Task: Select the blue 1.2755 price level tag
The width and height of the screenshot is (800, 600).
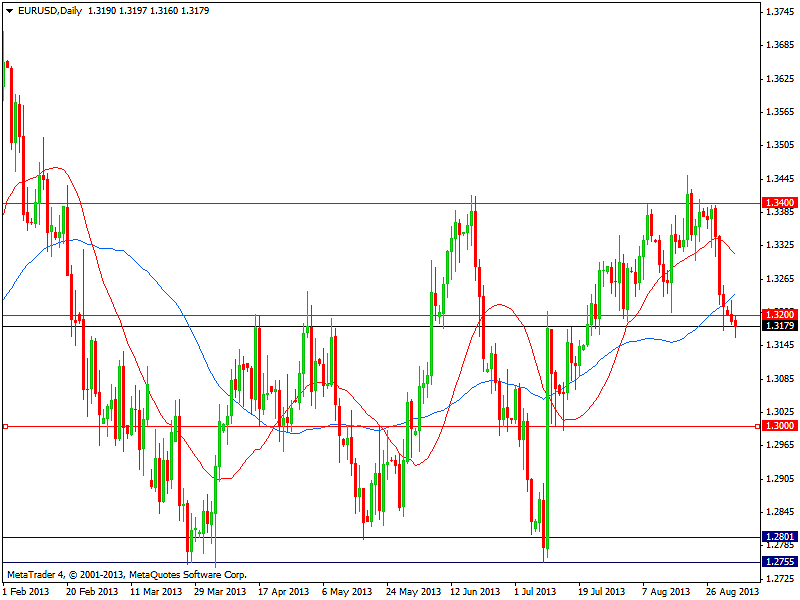Action: 777,562
